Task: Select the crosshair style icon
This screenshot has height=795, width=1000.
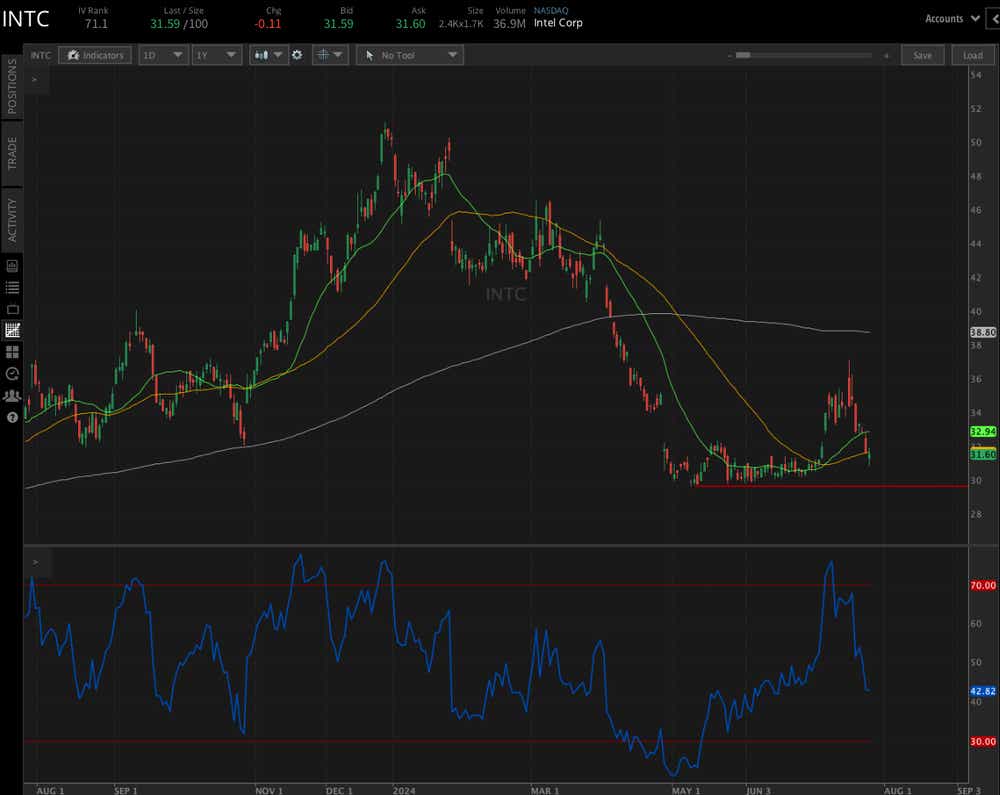Action: pos(324,55)
